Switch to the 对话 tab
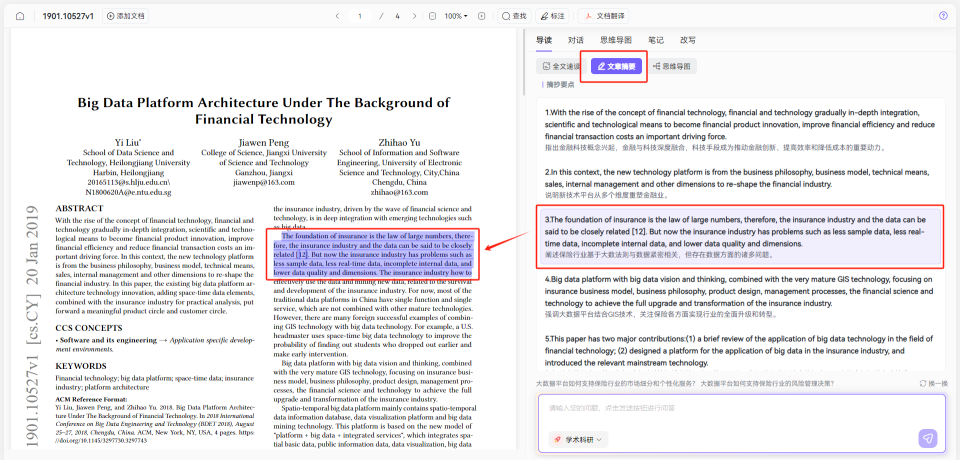 tap(576, 40)
